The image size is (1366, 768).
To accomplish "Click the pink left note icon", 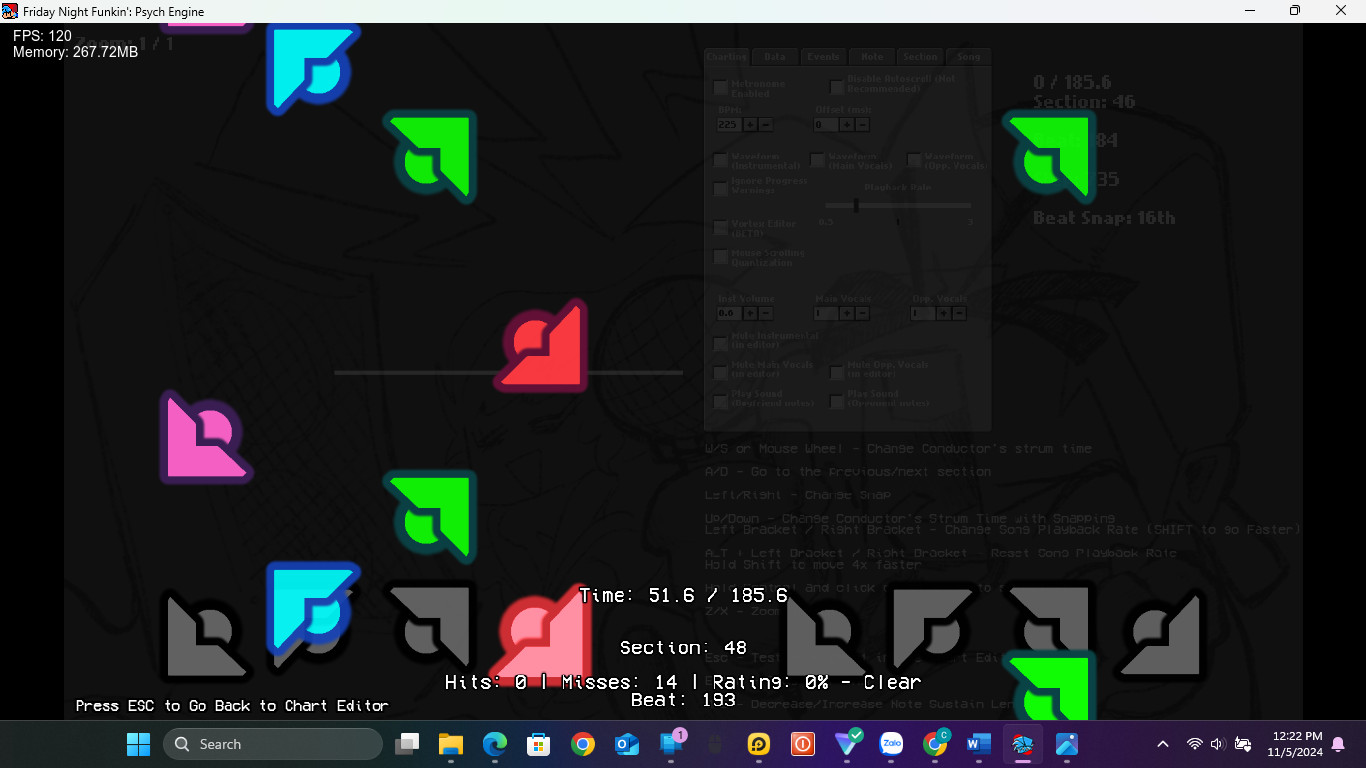I will coord(206,437).
